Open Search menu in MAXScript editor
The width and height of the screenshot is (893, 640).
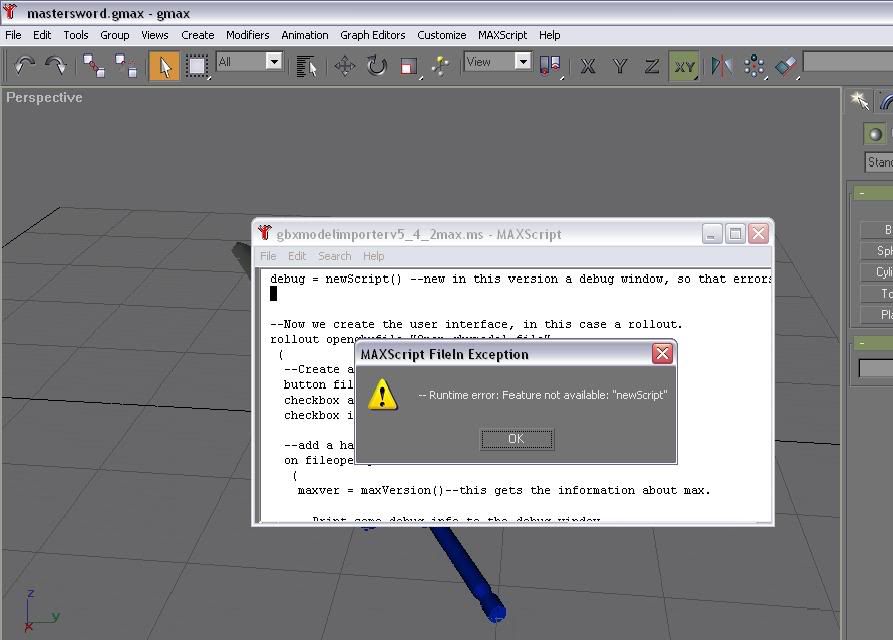pyautogui.click(x=334, y=256)
